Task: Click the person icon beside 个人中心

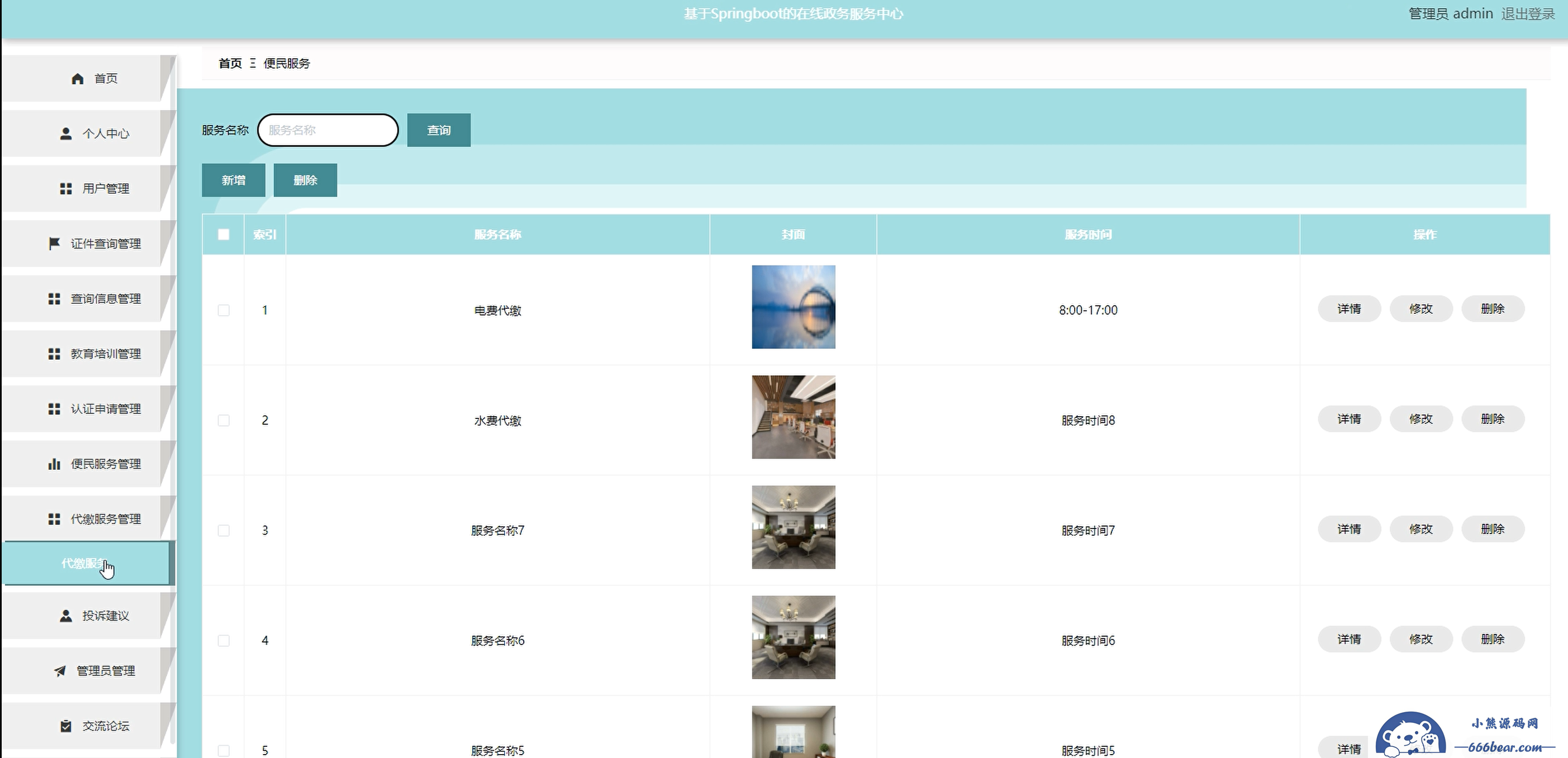Action: click(66, 134)
